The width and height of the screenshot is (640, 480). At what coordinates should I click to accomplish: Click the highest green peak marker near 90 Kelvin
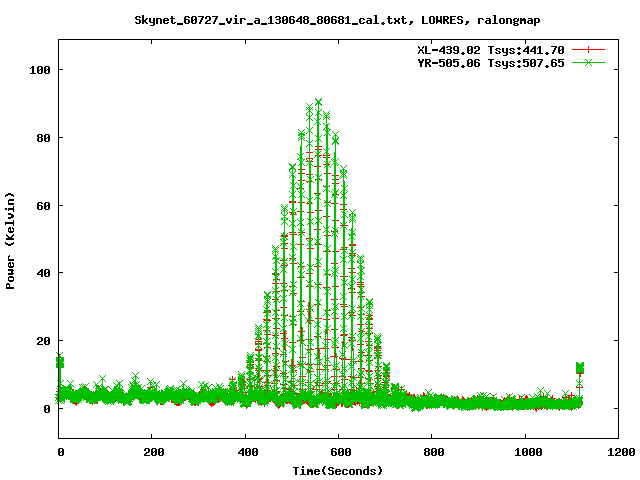click(x=318, y=102)
